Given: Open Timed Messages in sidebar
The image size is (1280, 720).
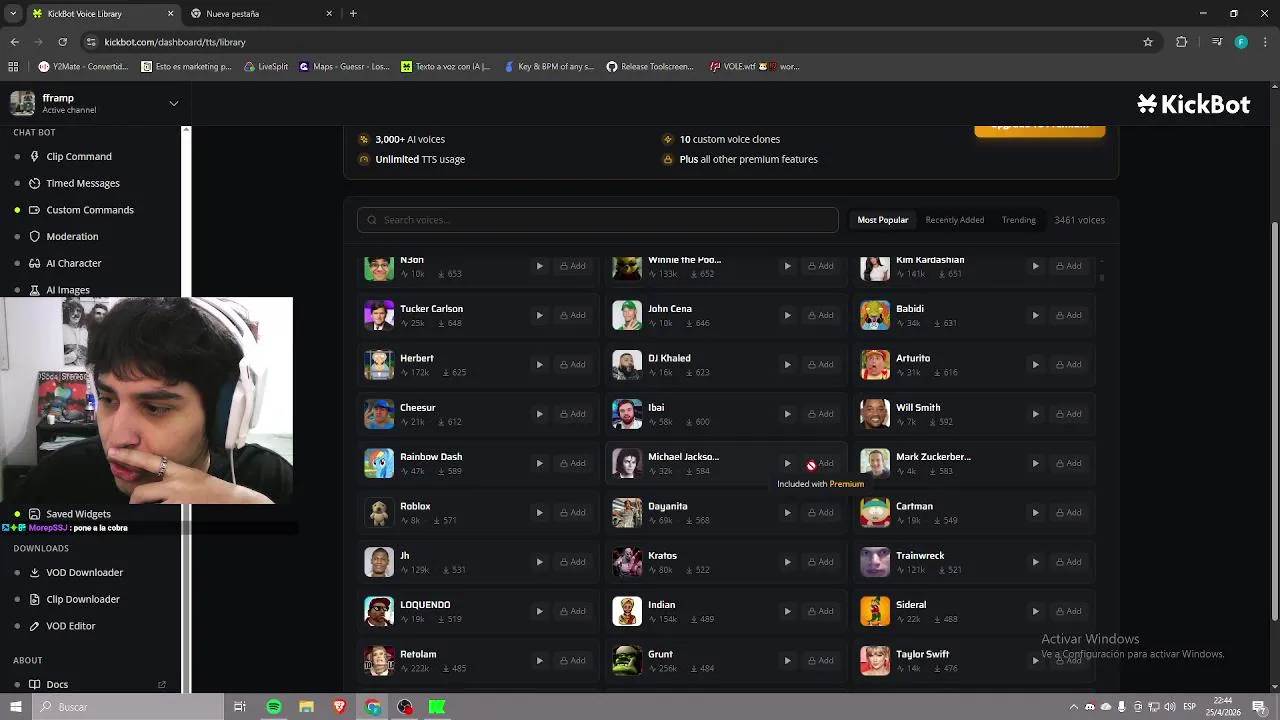Looking at the screenshot, I should point(83,183).
